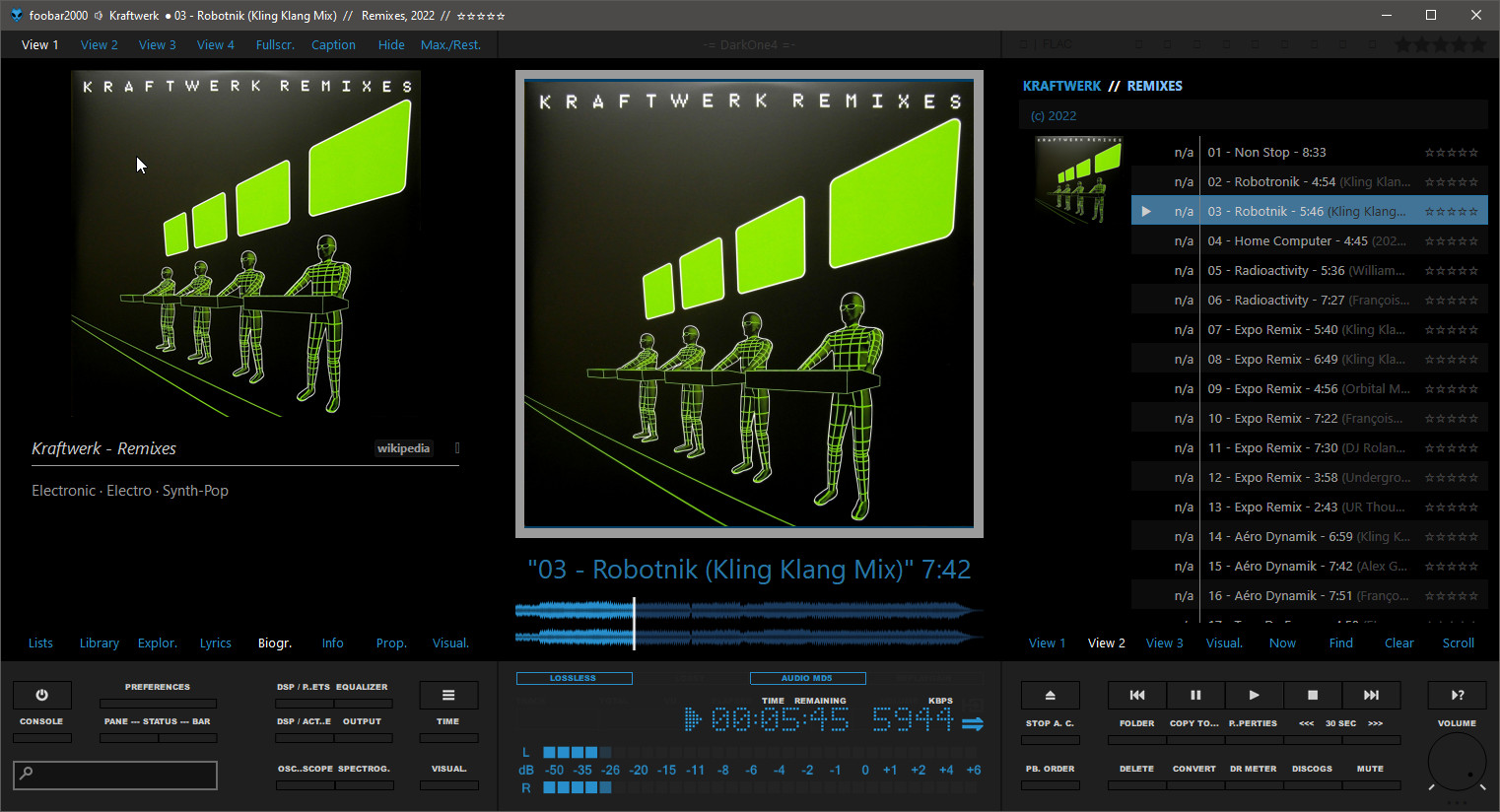The width and height of the screenshot is (1500, 812).
Task: Rate track 10 - Expo Remix using its stars
Action: 1452,419
